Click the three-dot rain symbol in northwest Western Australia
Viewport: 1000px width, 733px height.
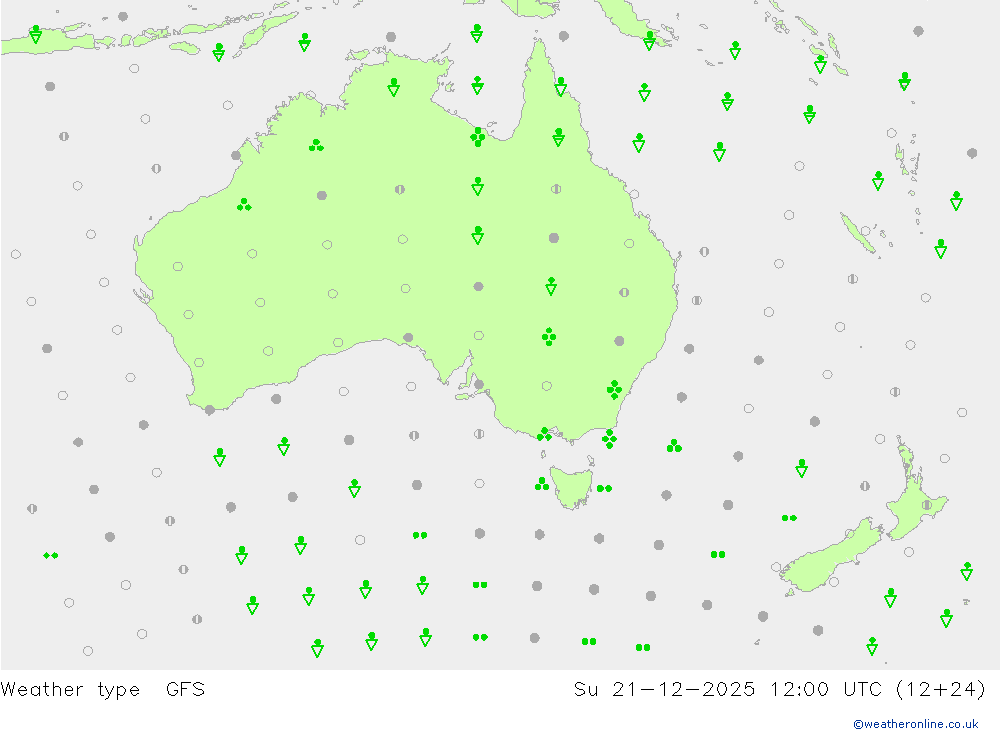(244, 205)
